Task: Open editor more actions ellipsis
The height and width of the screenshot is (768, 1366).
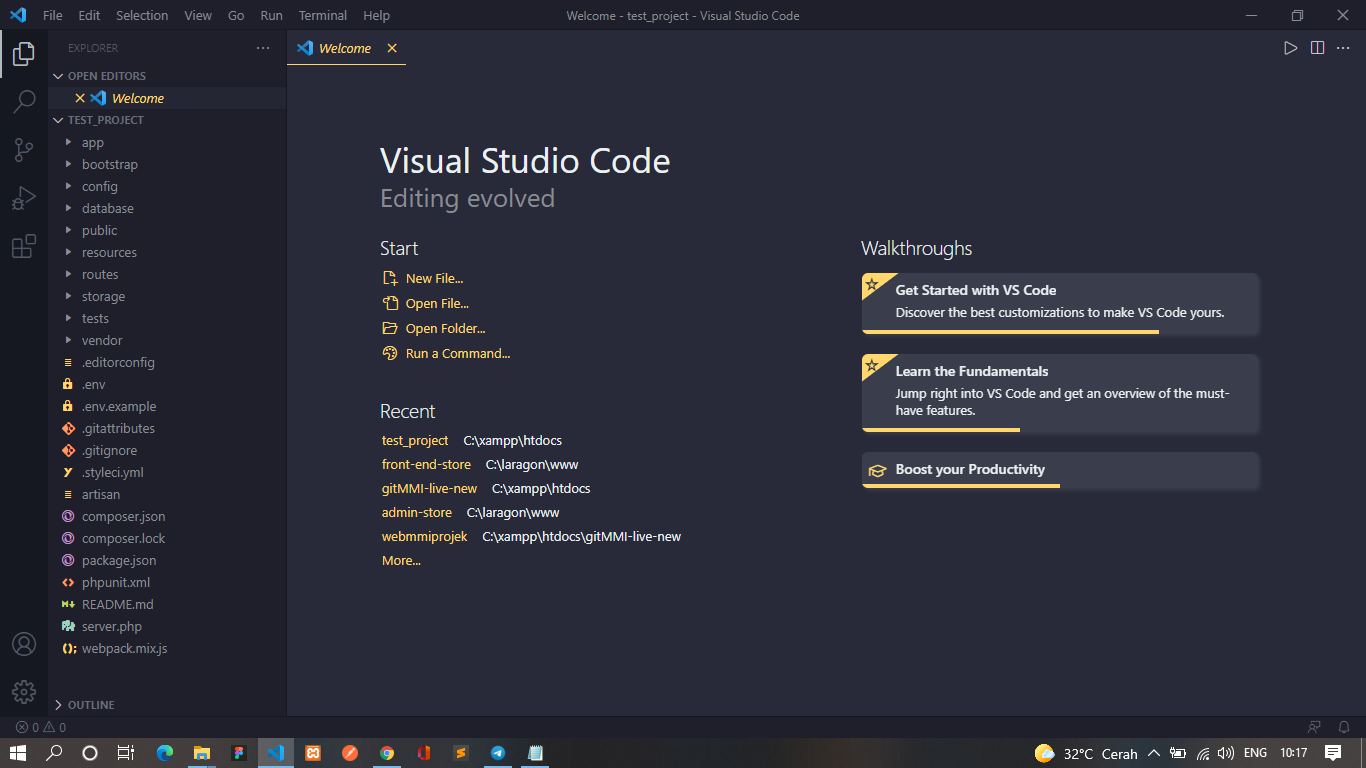Action: pyautogui.click(x=1344, y=48)
